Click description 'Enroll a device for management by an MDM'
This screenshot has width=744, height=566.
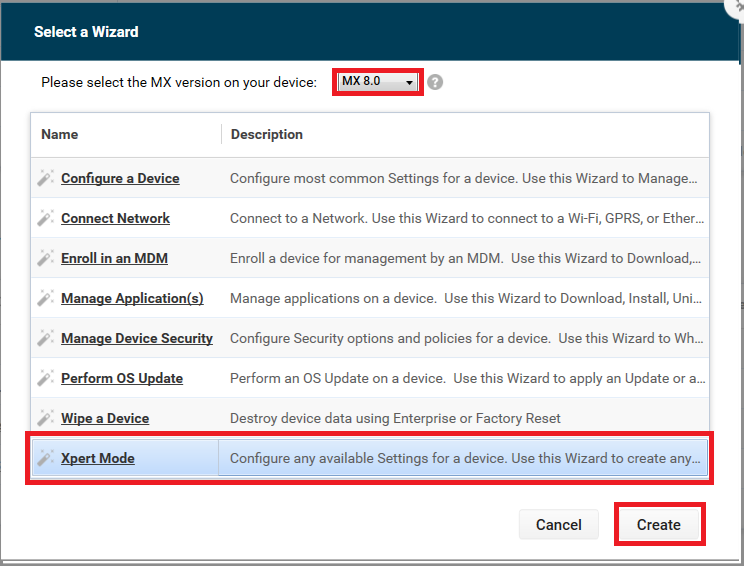tap(465, 258)
